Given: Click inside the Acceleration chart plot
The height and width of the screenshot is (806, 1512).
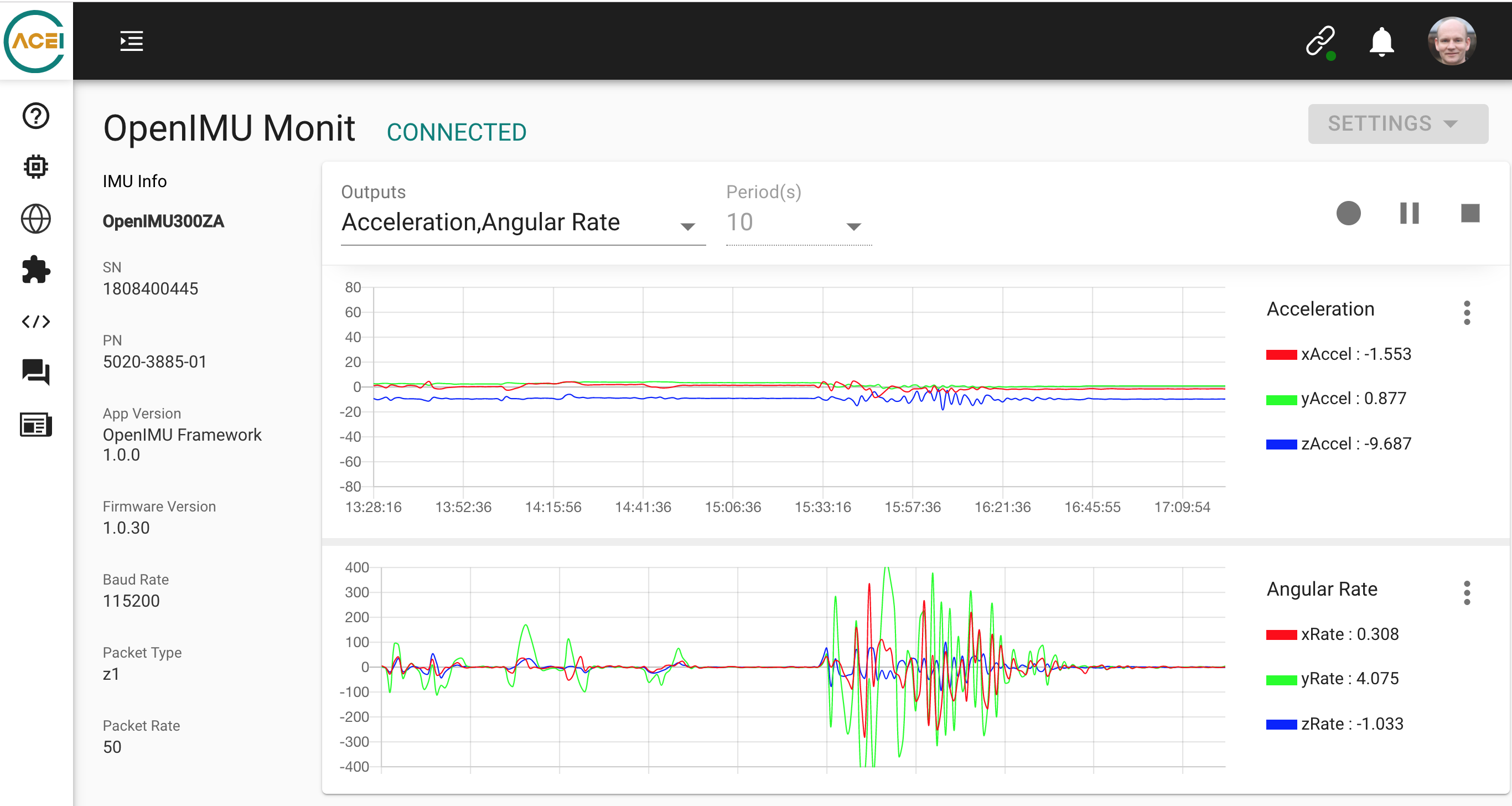Looking at the screenshot, I should click(x=799, y=387).
